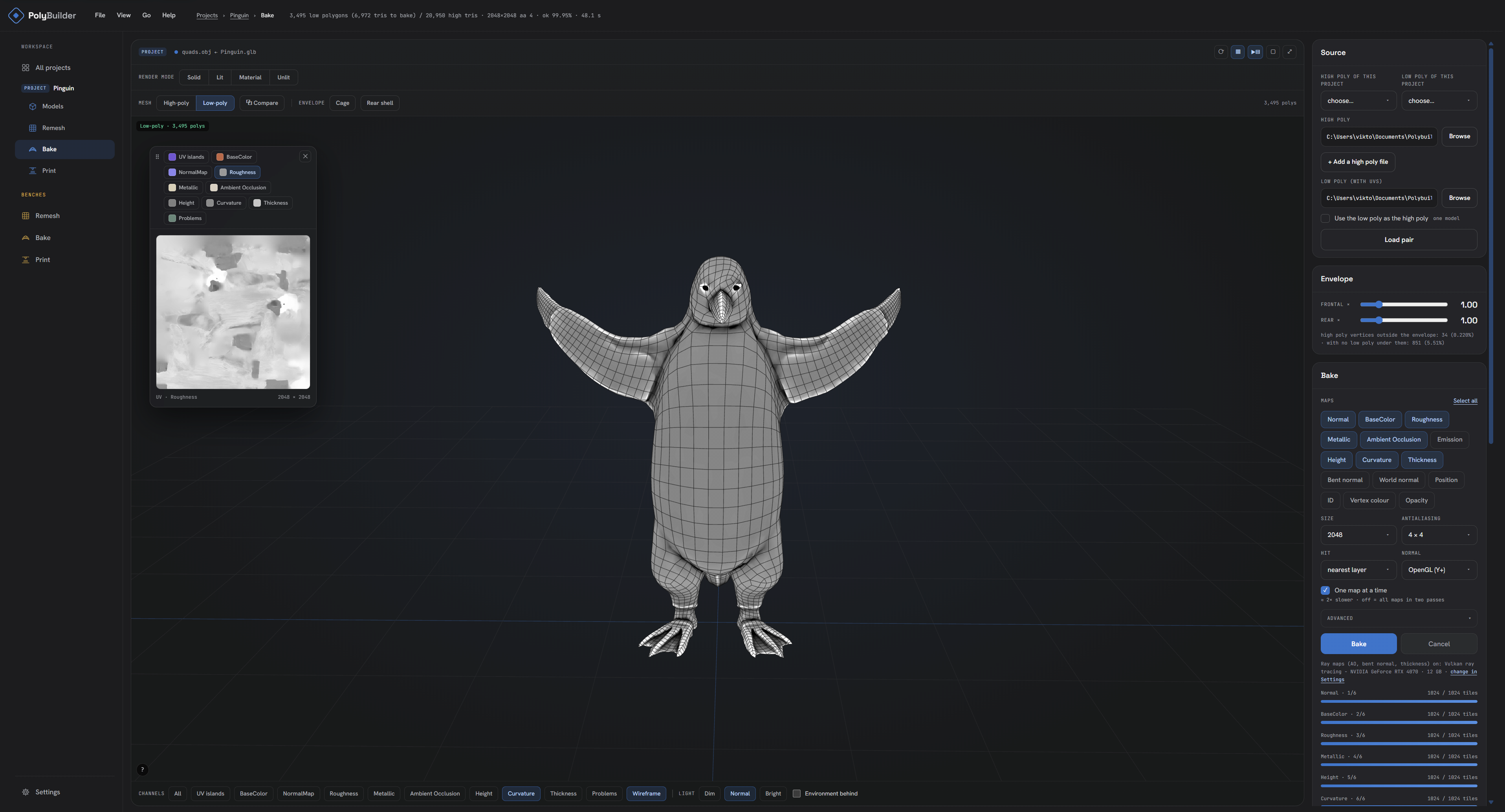Click the PolyBuilder logo icon

coord(16,15)
